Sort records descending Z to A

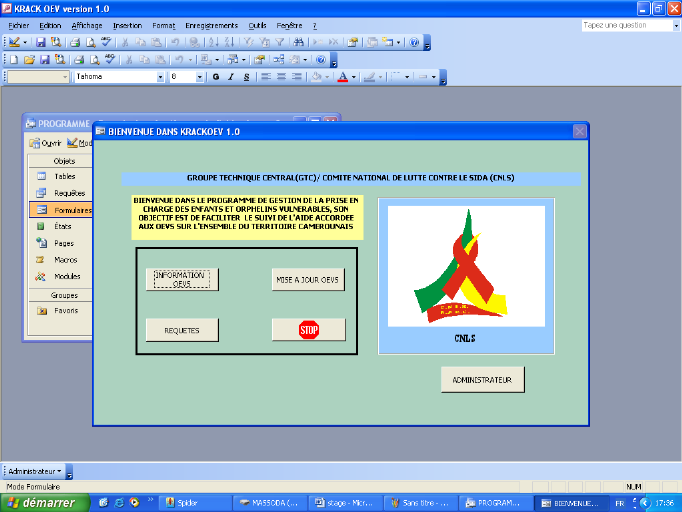(x=229, y=42)
